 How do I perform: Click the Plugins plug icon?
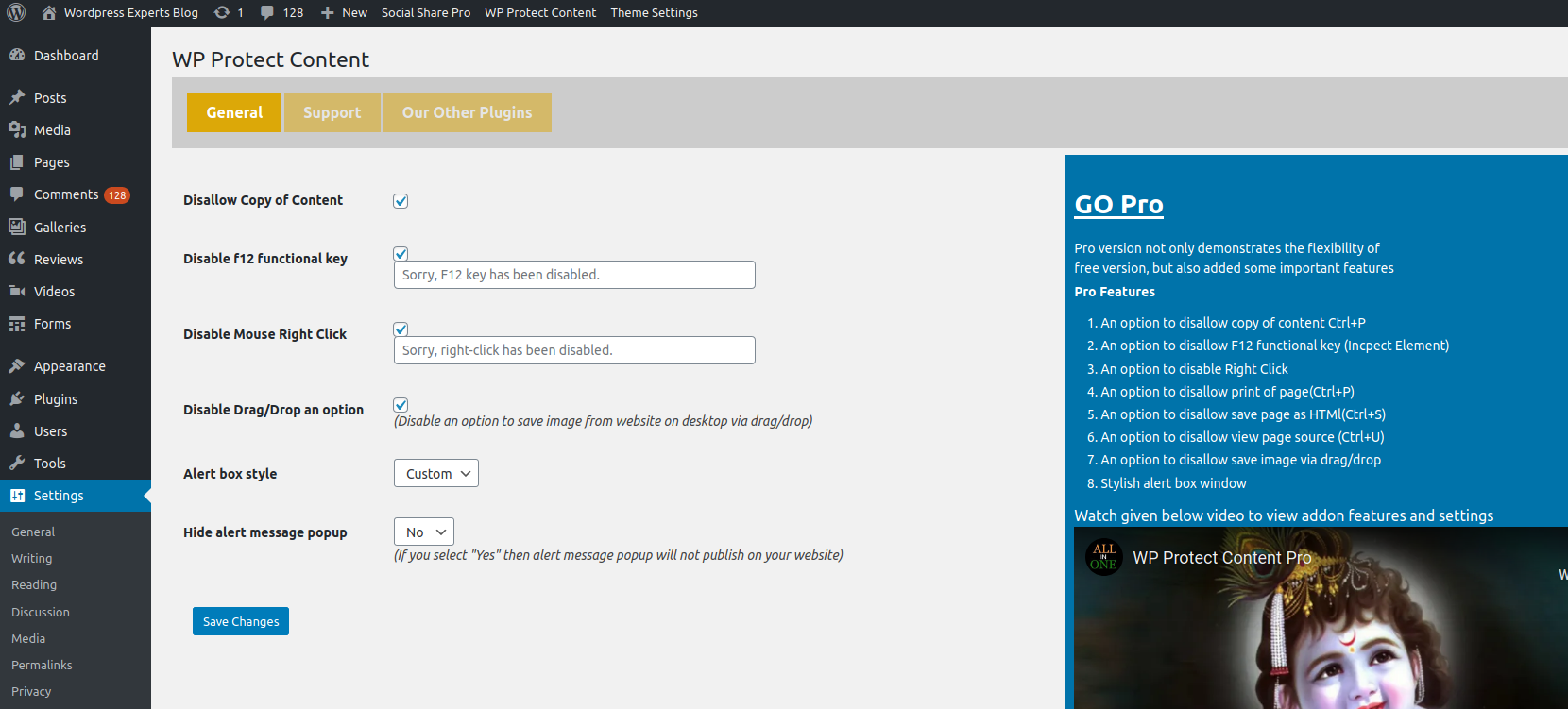[x=17, y=398]
